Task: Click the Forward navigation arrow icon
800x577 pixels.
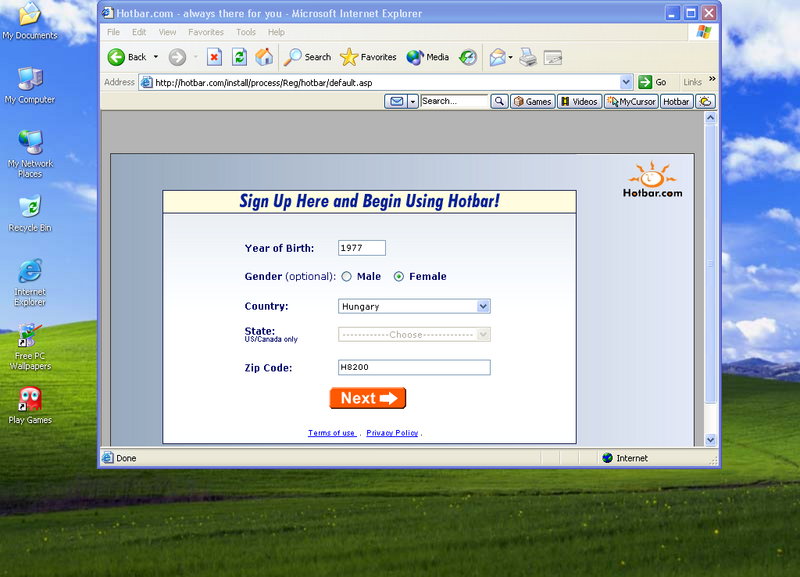Action: (177, 57)
